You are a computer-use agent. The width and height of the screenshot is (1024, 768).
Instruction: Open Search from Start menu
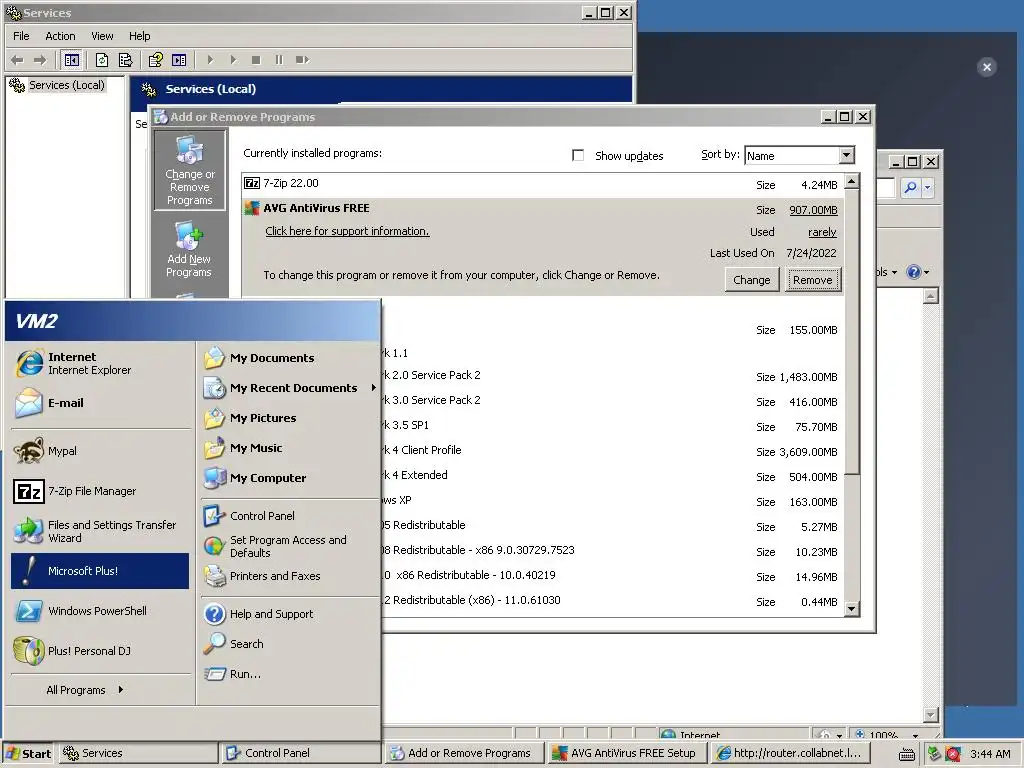coord(289,644)
